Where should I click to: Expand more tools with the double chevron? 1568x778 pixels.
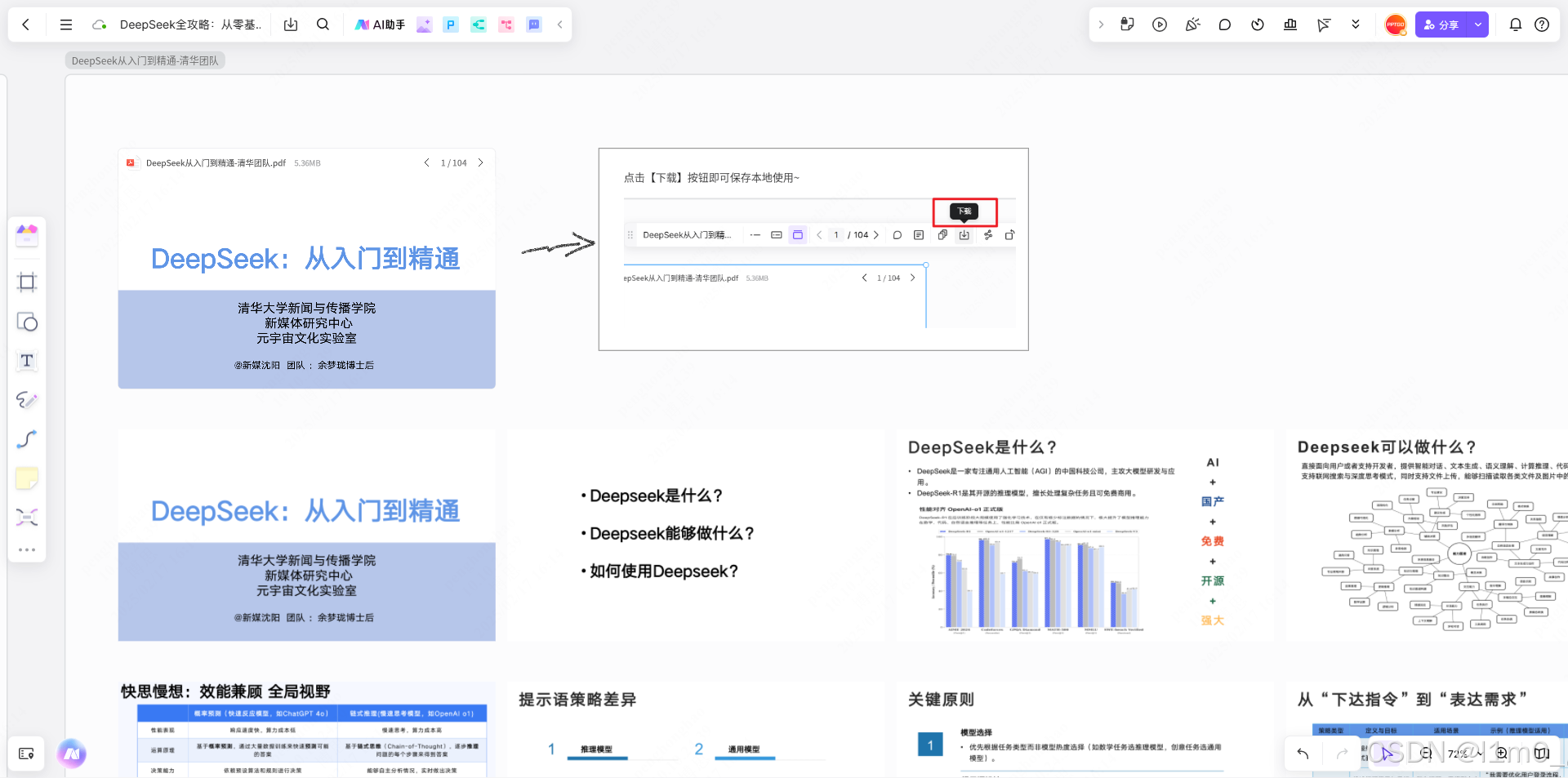pos(1356,24)
